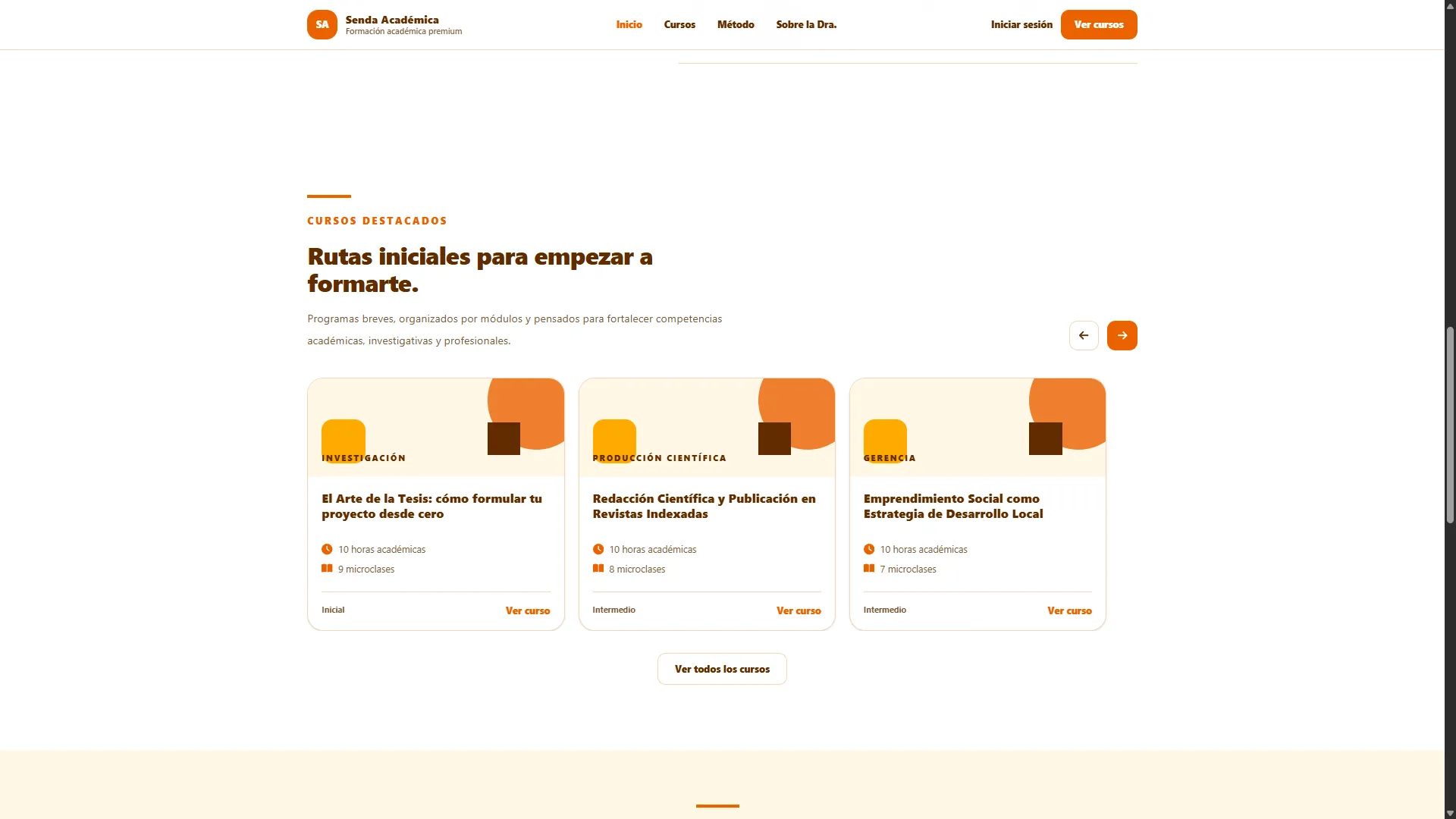Click clock icon on El Arte de la Tesis card
1456x819 pixels.
(327, 549)
